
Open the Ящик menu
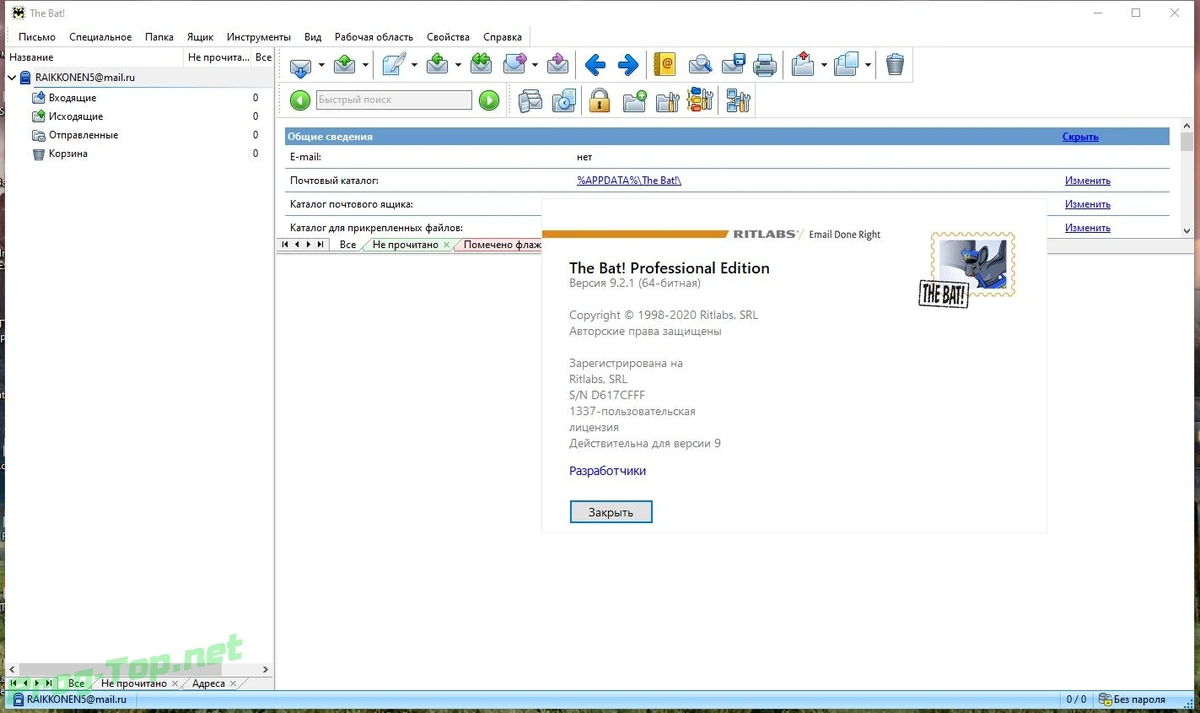coord(200,37)
